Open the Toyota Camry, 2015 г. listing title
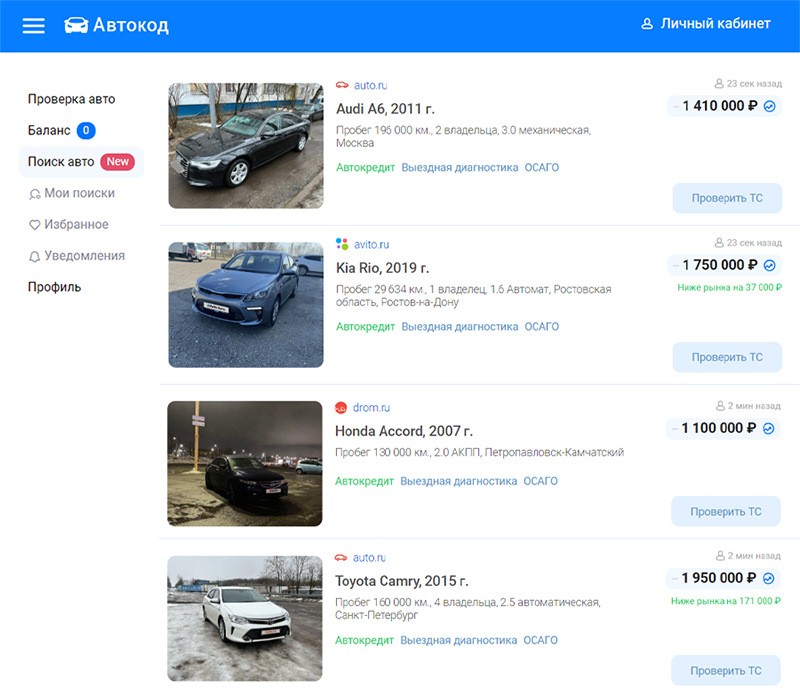 [402, 581]
